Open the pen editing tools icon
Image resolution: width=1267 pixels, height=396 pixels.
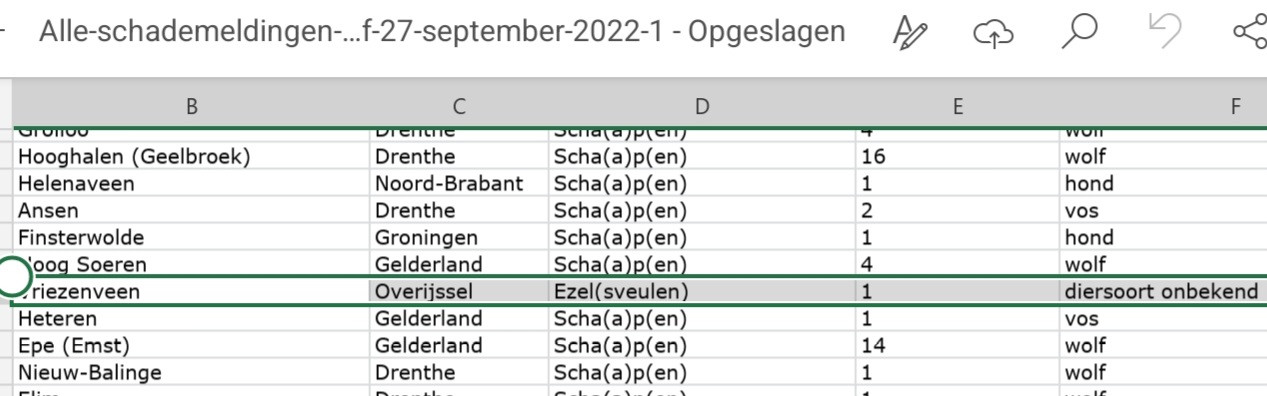pyautogui.click(x=909, y=33)
